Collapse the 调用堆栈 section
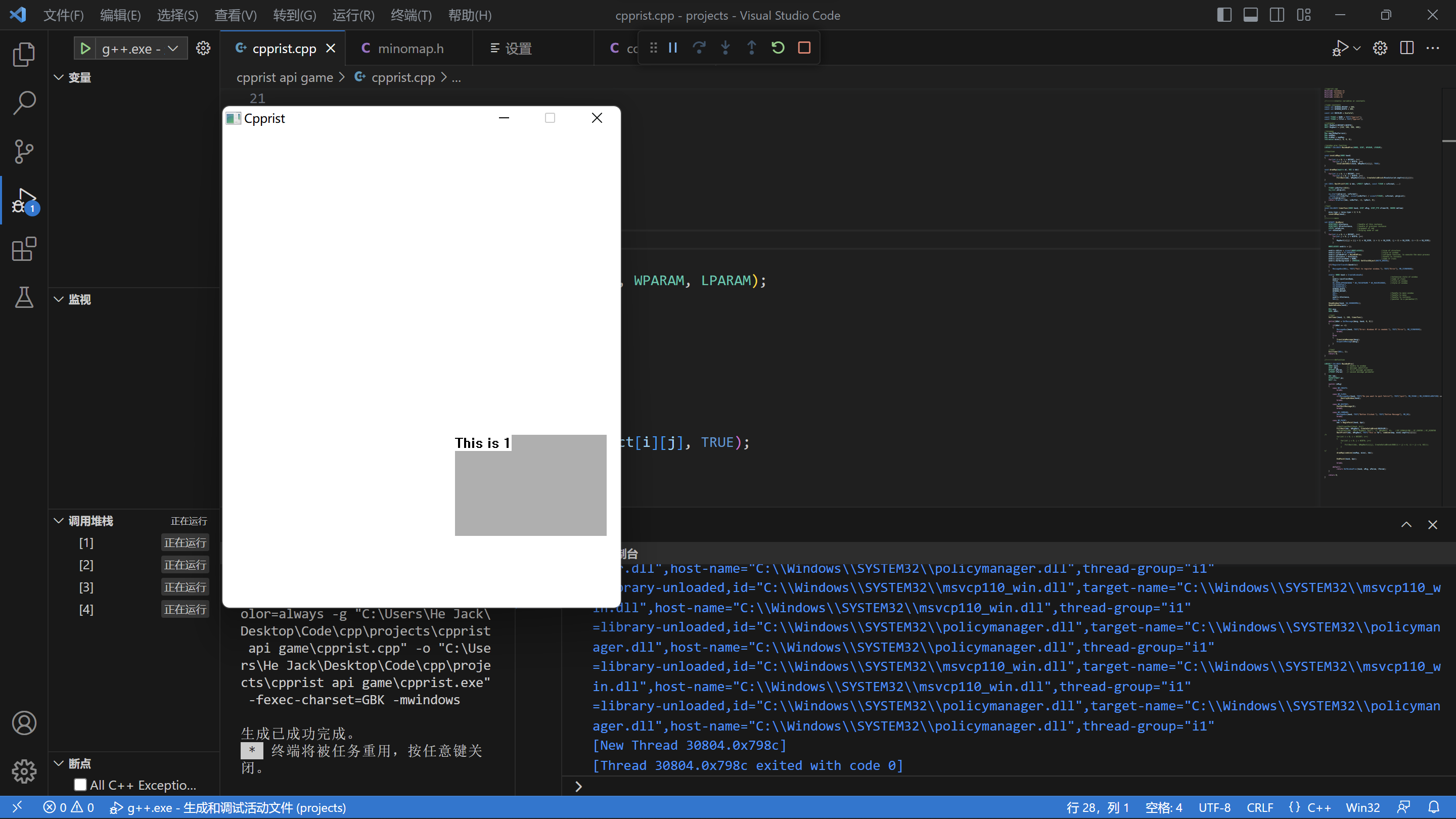 (x=59, y=521)
